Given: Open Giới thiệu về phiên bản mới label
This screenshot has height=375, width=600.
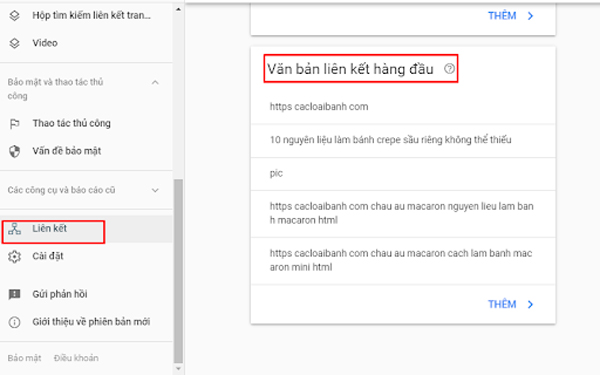Looking at the screenshot, I should pyautogui.click(x=91, y=322).
